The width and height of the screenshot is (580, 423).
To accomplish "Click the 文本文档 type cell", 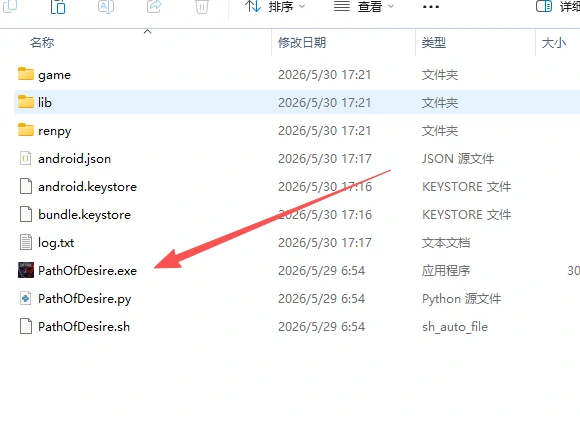I will tap(446, 243).
